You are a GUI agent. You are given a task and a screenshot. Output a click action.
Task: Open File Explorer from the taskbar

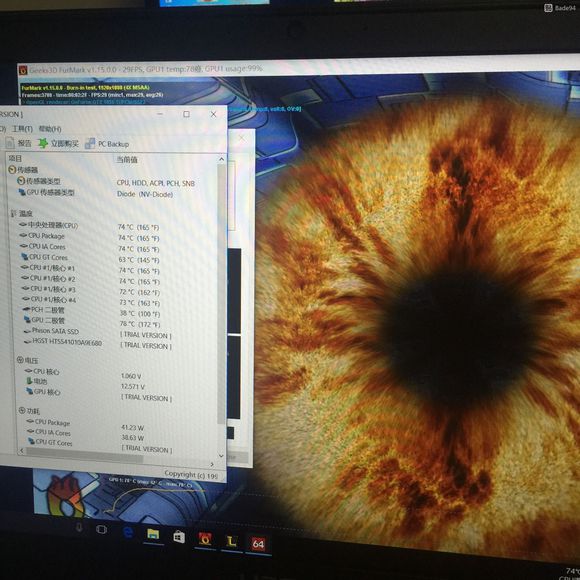pos(153,535)
